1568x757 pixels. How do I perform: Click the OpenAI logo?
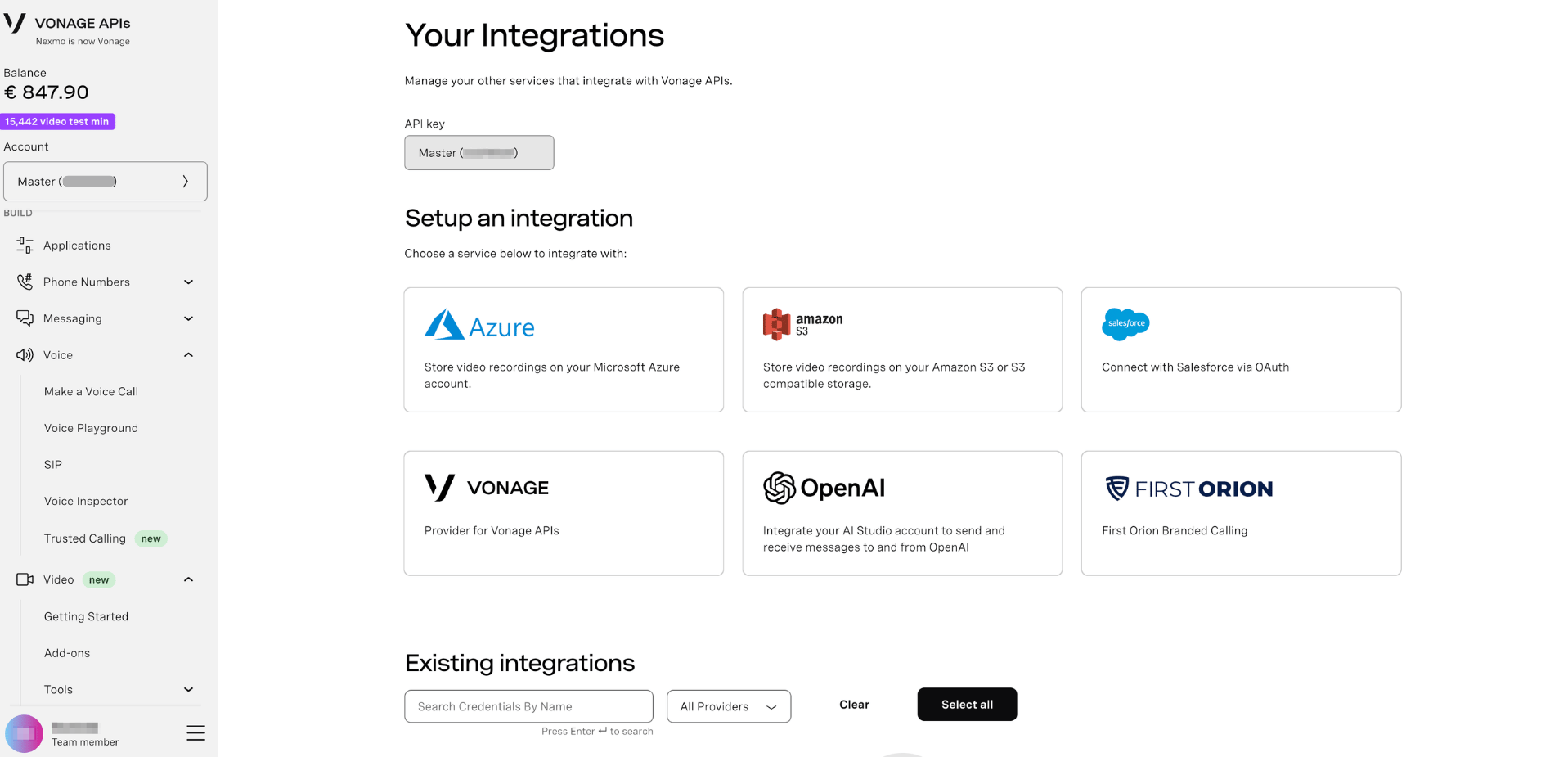tap(824, 488)
